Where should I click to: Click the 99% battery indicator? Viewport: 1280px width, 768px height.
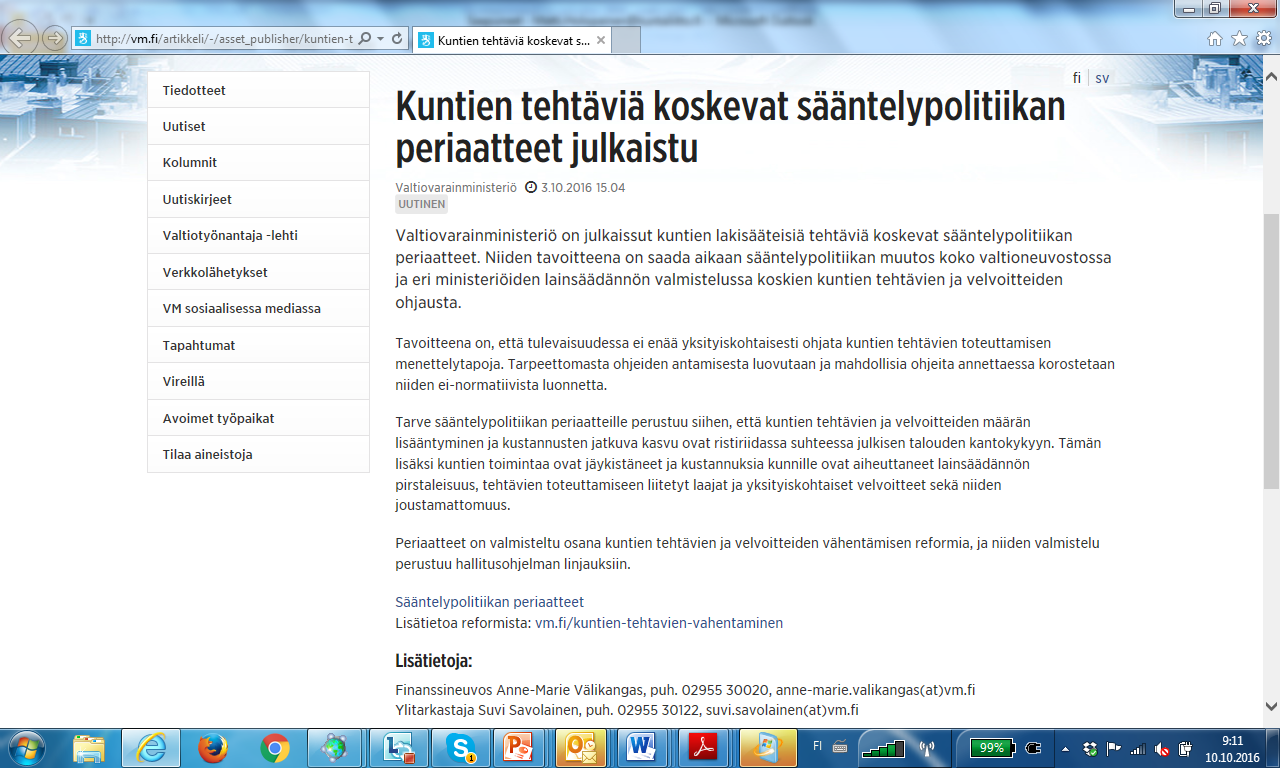point(992,748)
